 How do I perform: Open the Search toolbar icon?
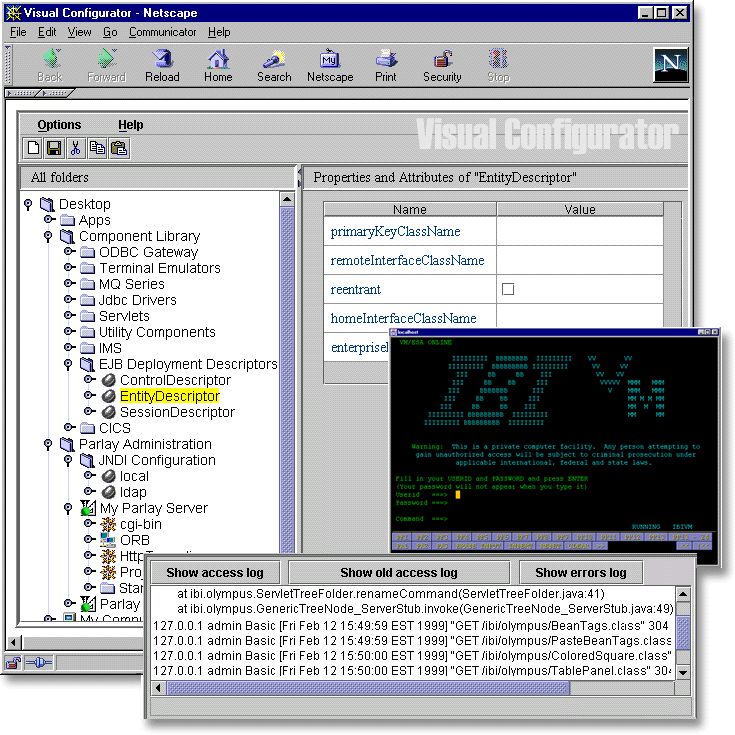pyautogui.click(x=274, y=60)
